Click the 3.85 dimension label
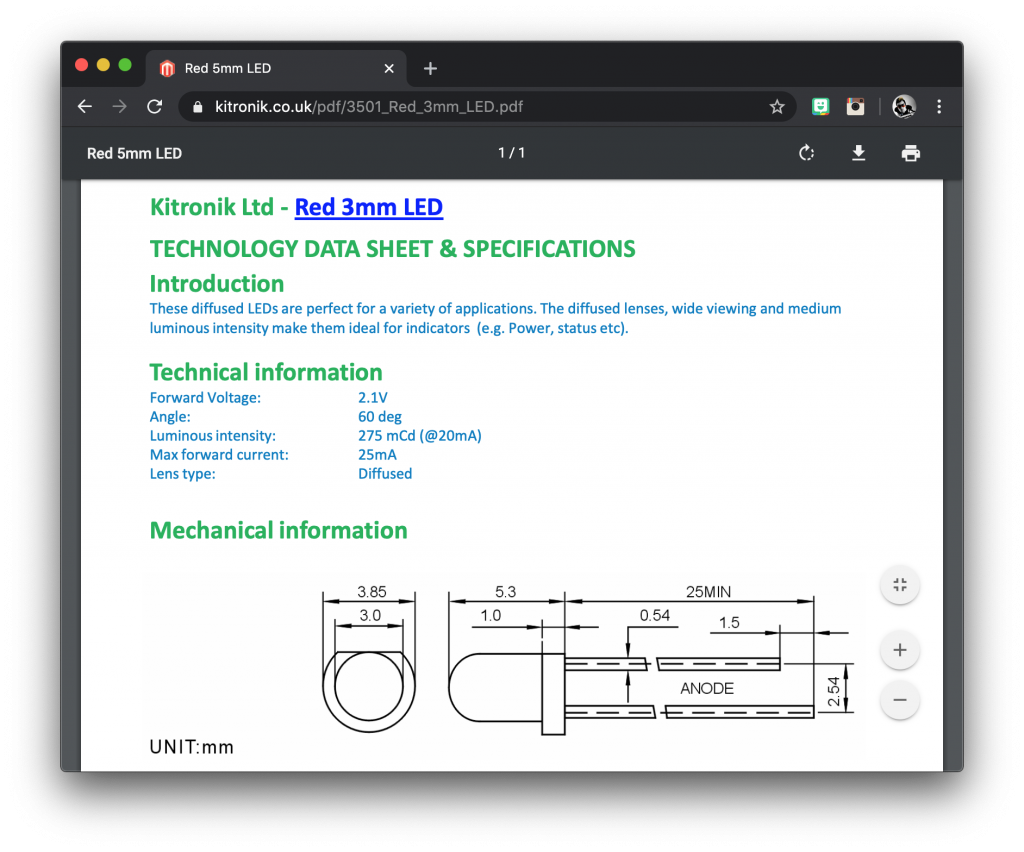Image resolution: width=1024 pixels, height=852 pixels. point(372,592)
